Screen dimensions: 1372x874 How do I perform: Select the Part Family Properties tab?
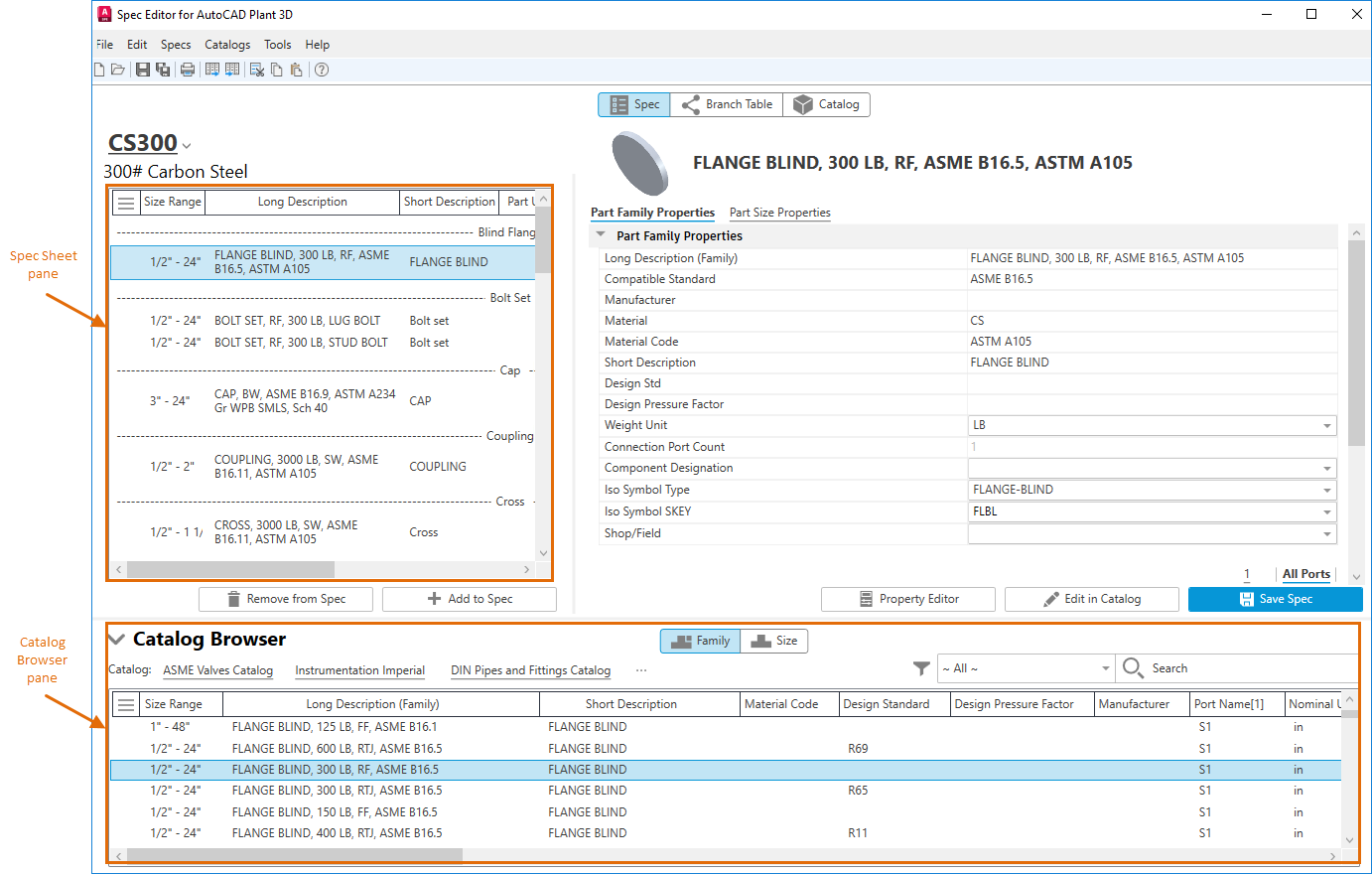[x=652, y=213]
